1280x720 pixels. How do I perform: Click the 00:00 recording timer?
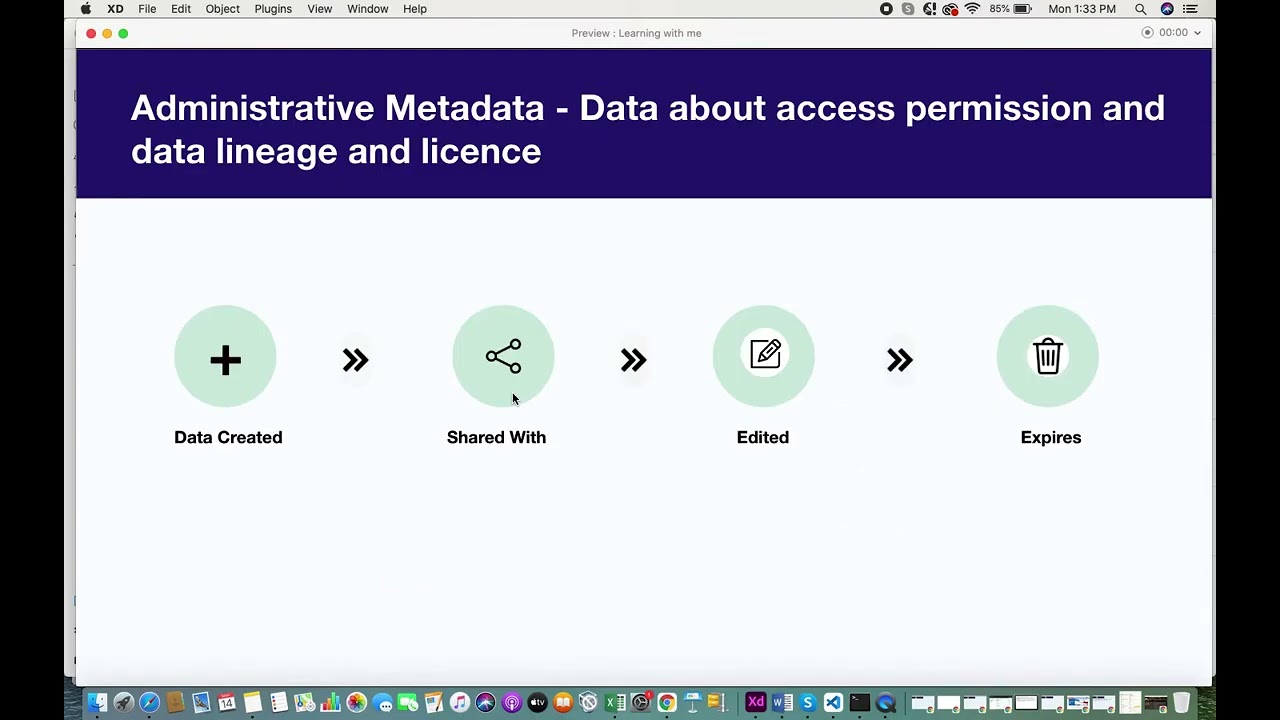pos(1173,33)
